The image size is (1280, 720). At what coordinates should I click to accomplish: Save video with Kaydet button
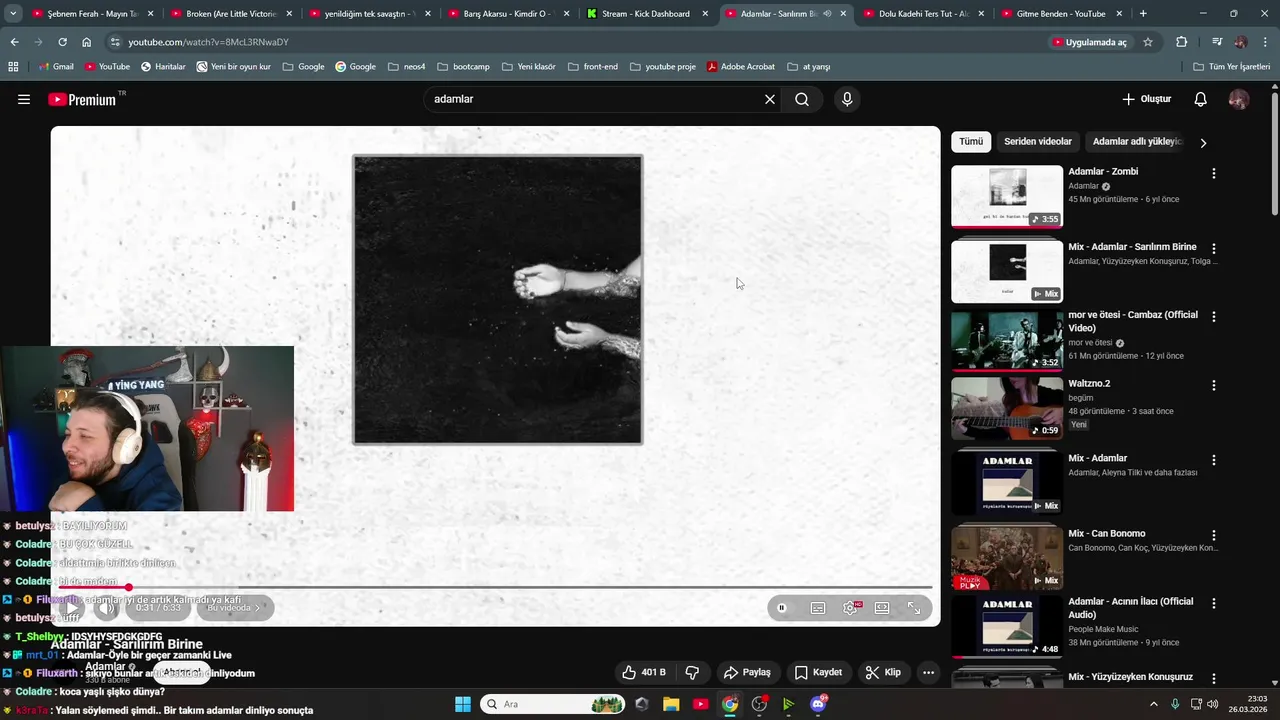(x=818, y=672)
